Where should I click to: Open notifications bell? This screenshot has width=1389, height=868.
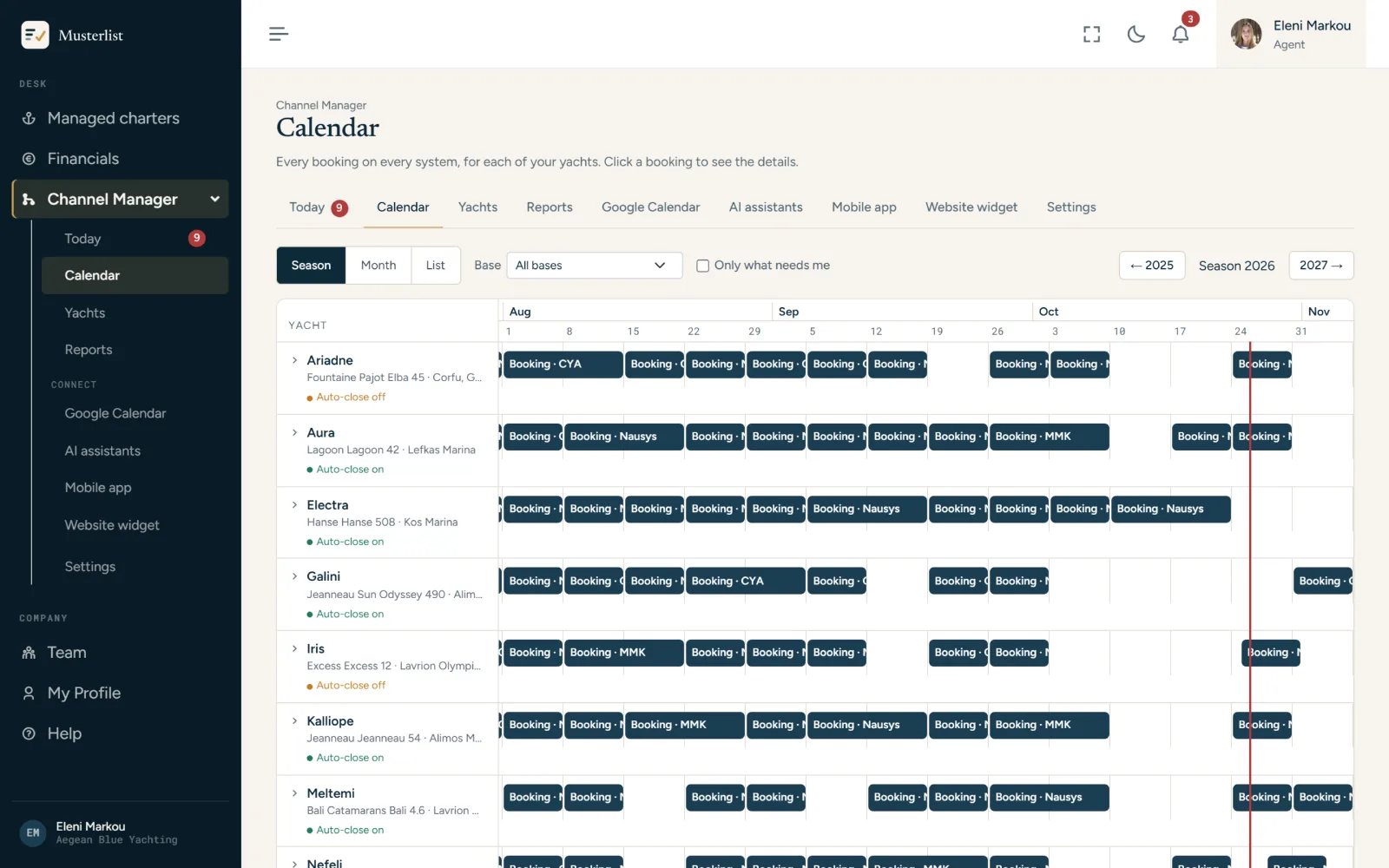[x=1180, y=34]
